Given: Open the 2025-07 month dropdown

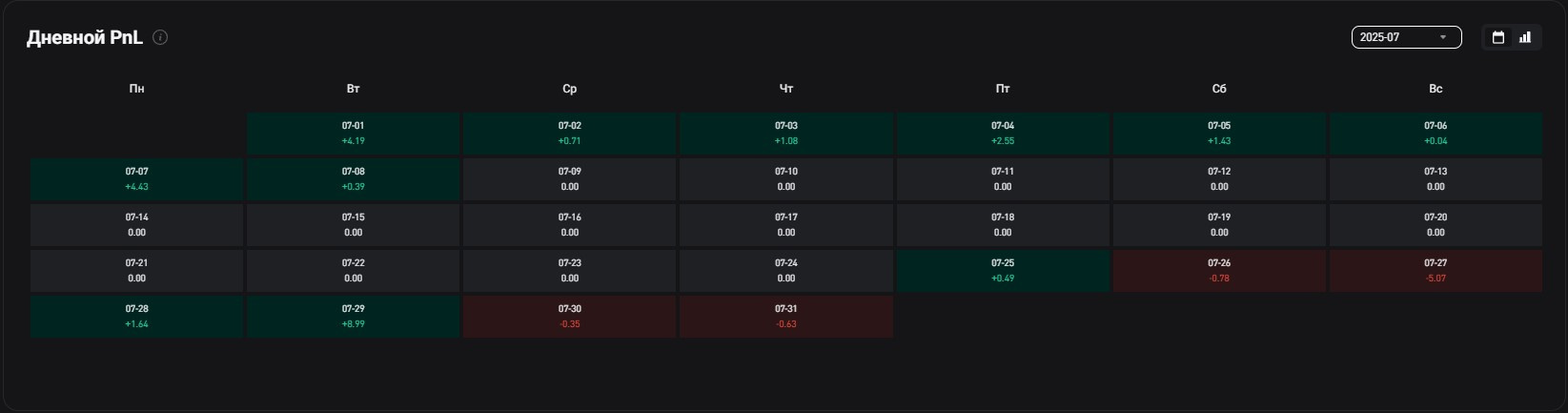Looking at the screenshot, I should coord(1406,37).
